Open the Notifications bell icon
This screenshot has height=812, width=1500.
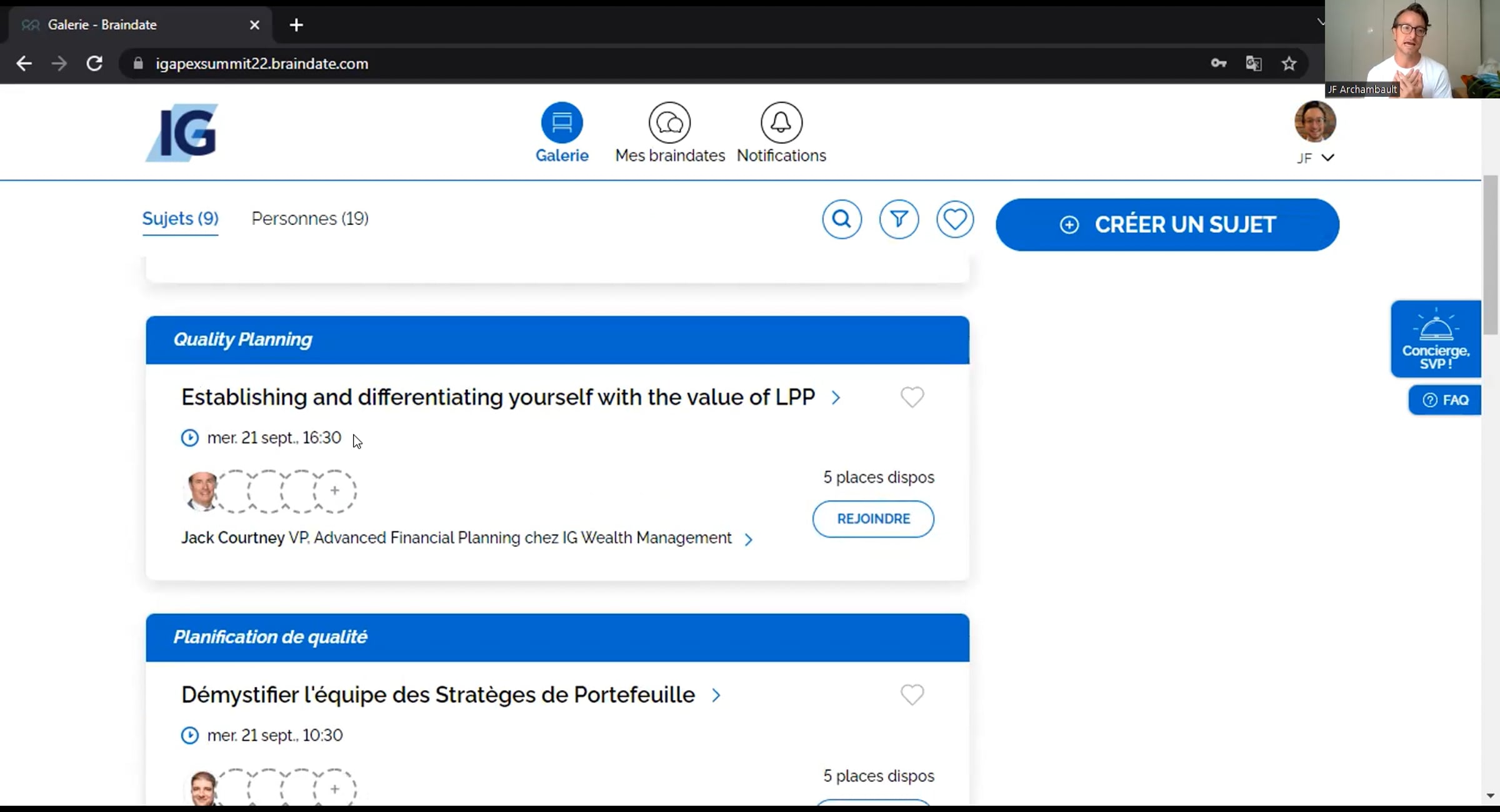781,122
